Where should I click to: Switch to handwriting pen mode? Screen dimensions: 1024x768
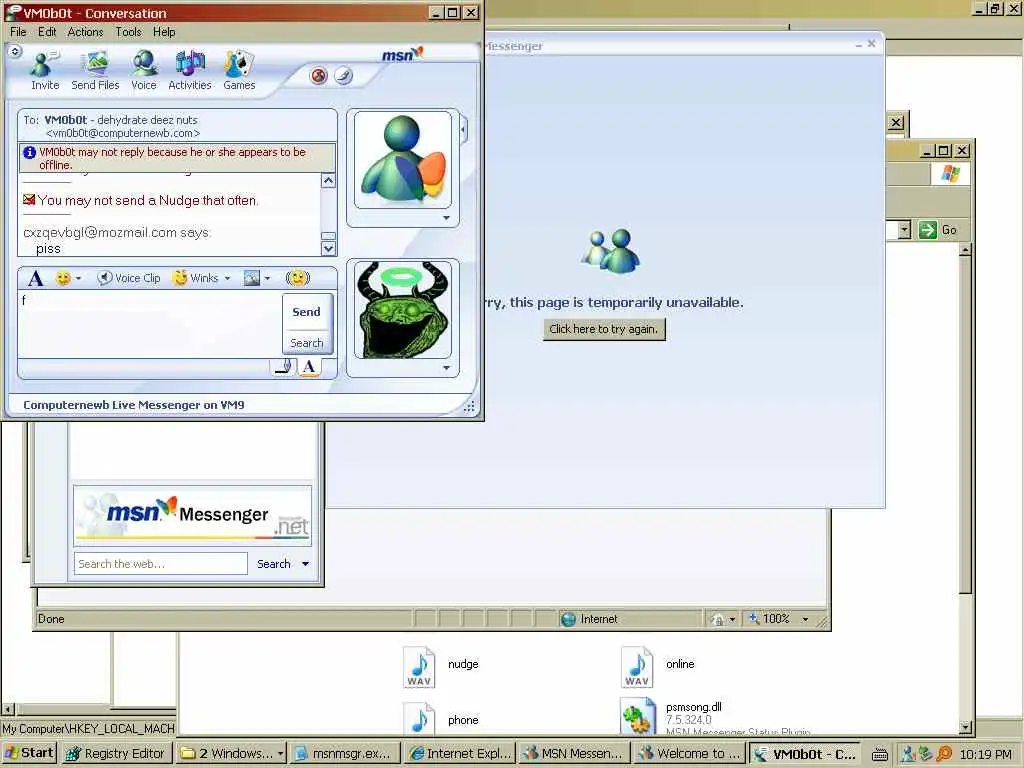click(x=284, y=366)
